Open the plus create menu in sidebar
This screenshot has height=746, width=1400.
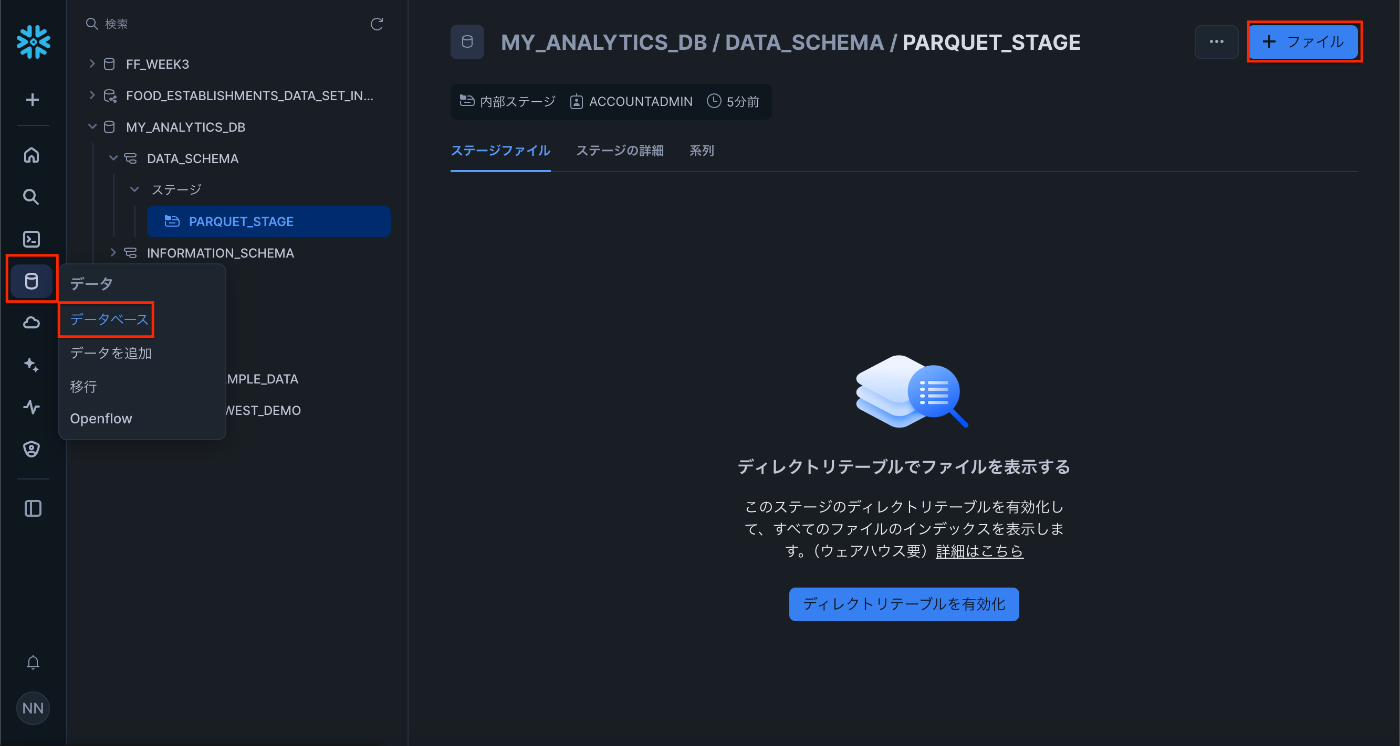(32, 100)
